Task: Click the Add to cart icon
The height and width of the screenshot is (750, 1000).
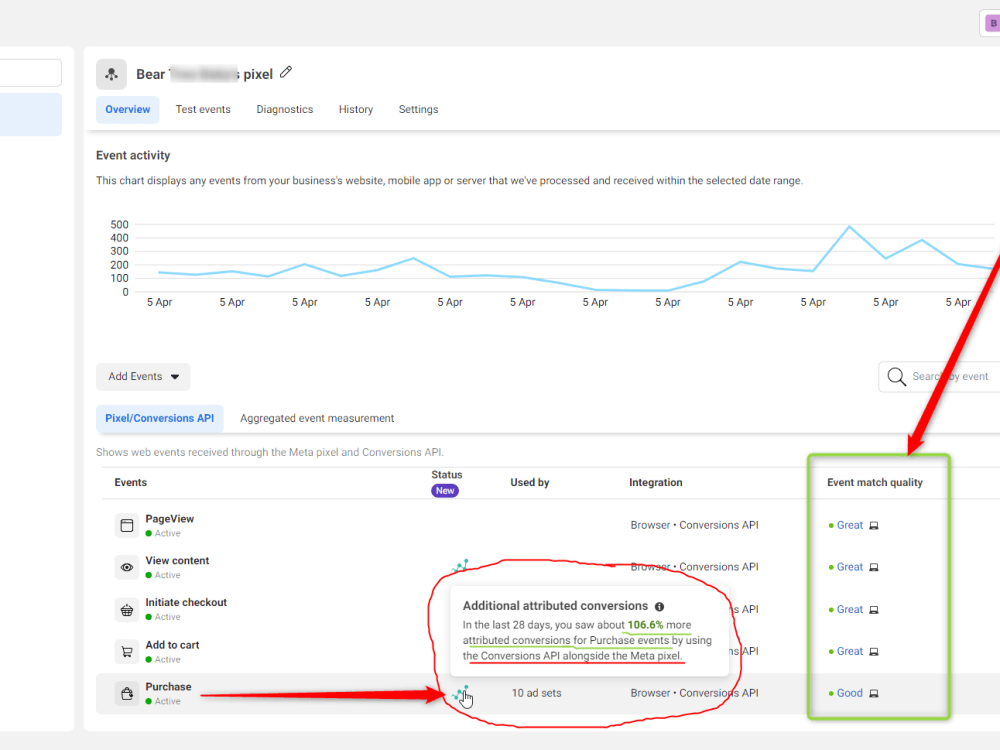Action: [x=127, y=652]
